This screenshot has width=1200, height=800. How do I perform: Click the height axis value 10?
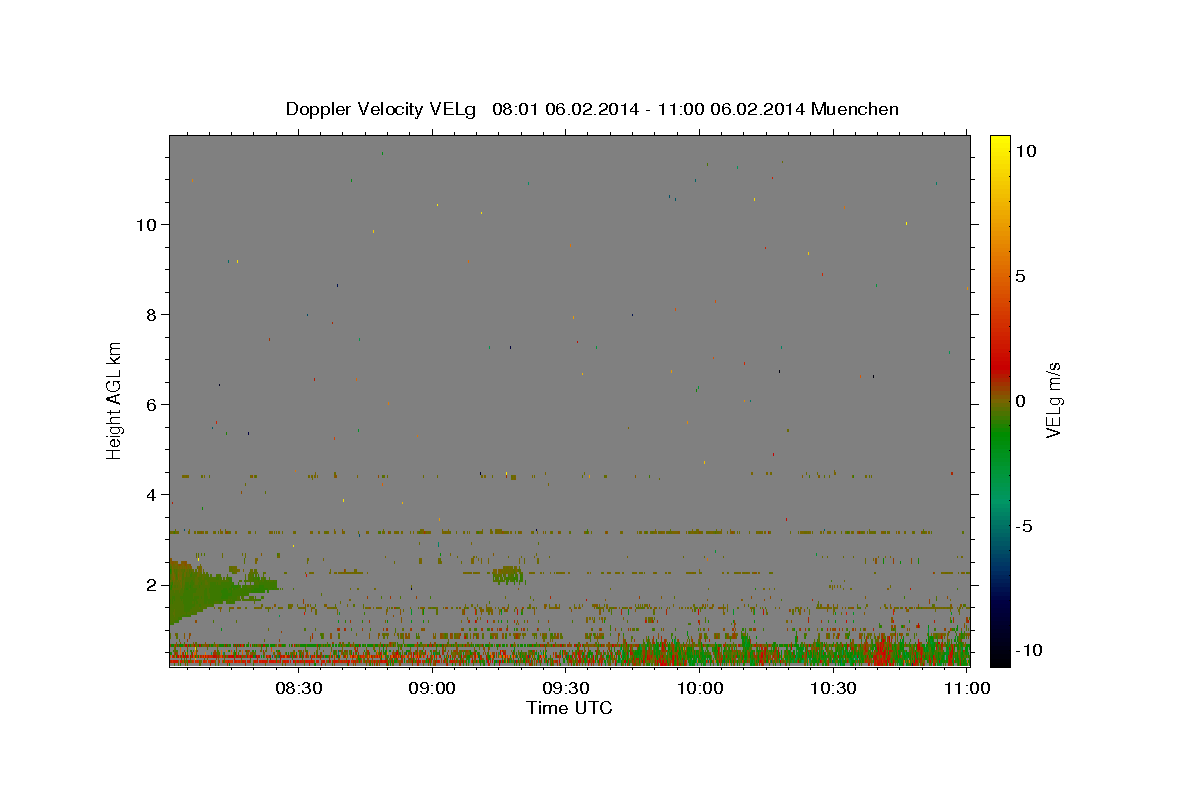click(x=146, y=224)
